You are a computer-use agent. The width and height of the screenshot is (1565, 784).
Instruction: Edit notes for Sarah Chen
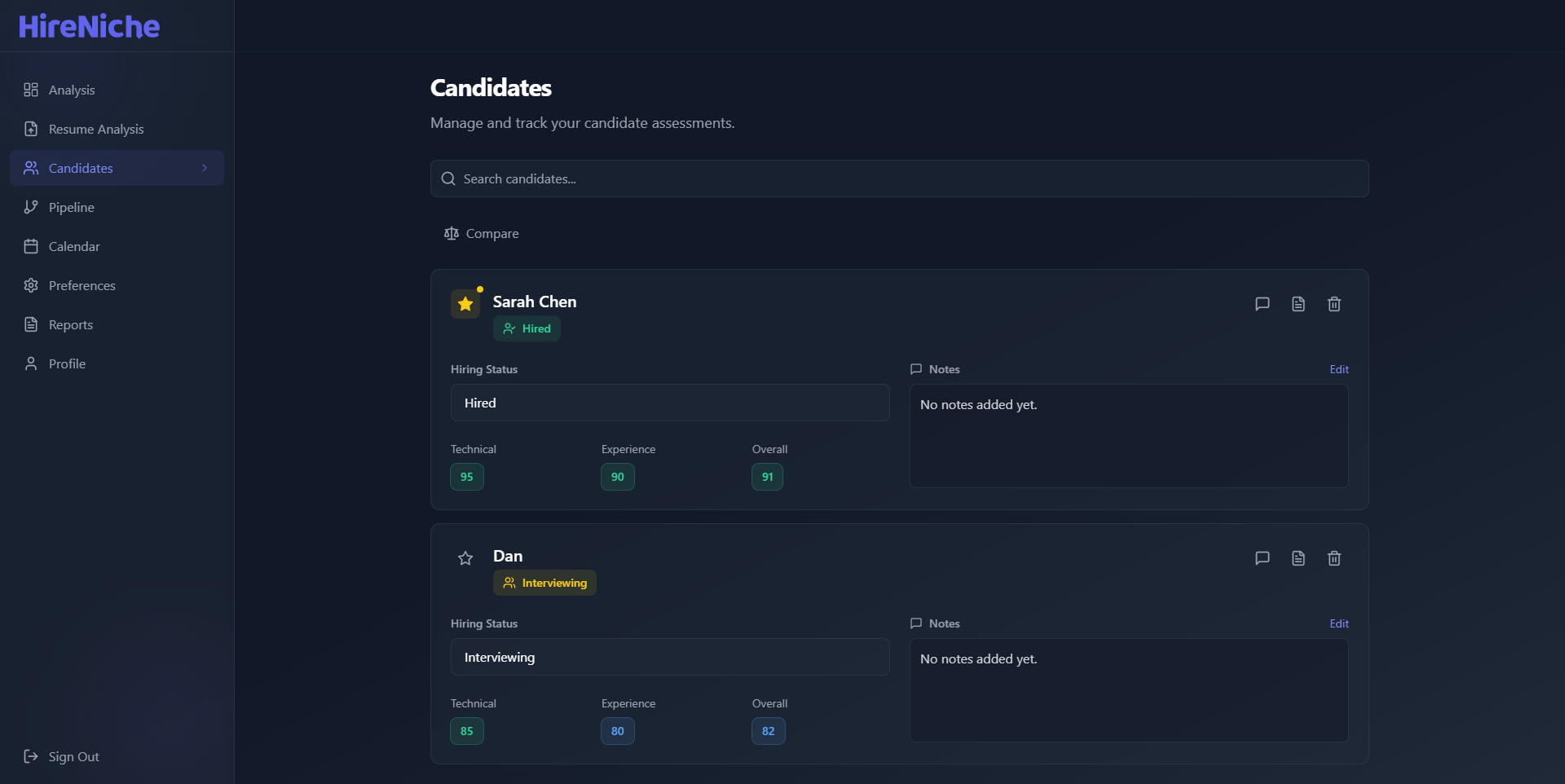coord(1338,369)
